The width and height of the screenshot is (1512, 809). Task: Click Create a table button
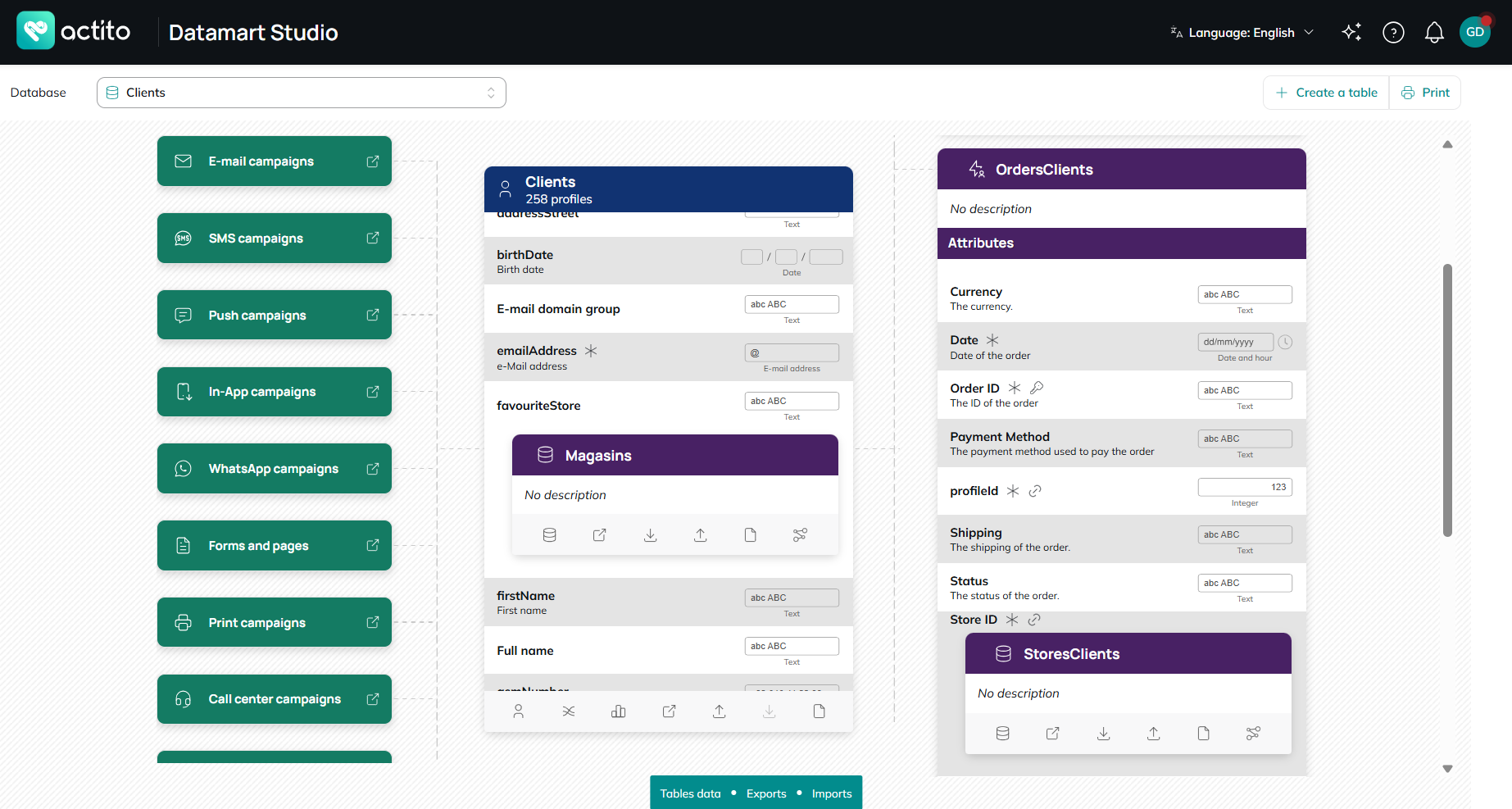click(1326, 93)
